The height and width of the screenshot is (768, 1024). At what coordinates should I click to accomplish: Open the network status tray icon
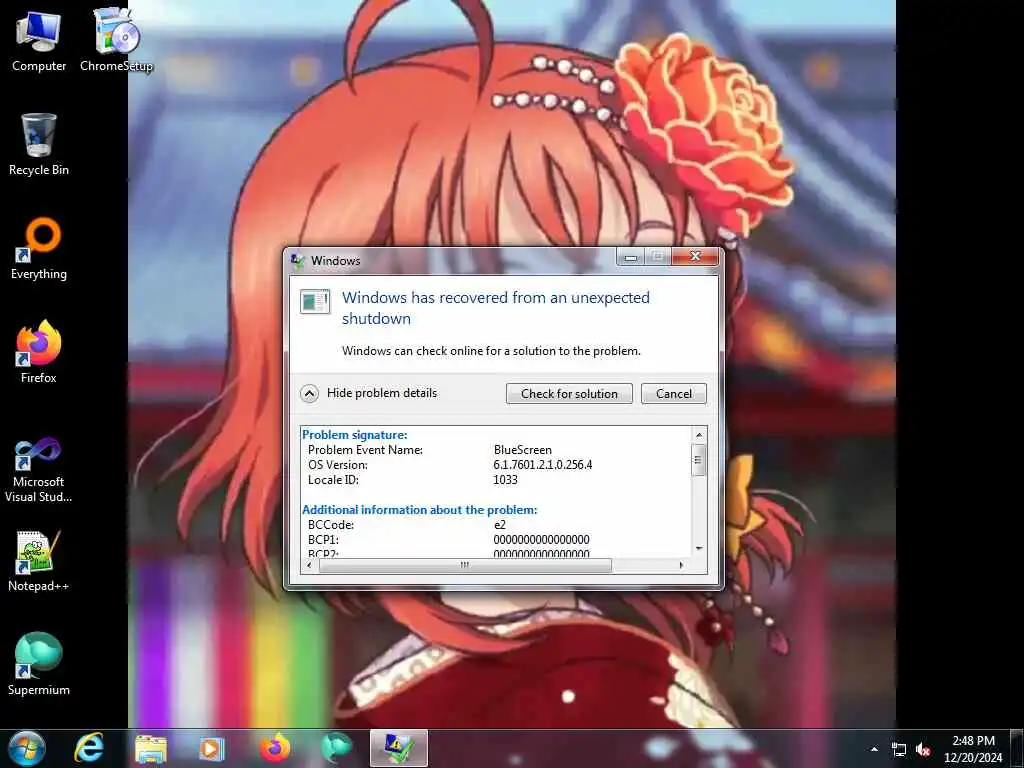[899, 749]
